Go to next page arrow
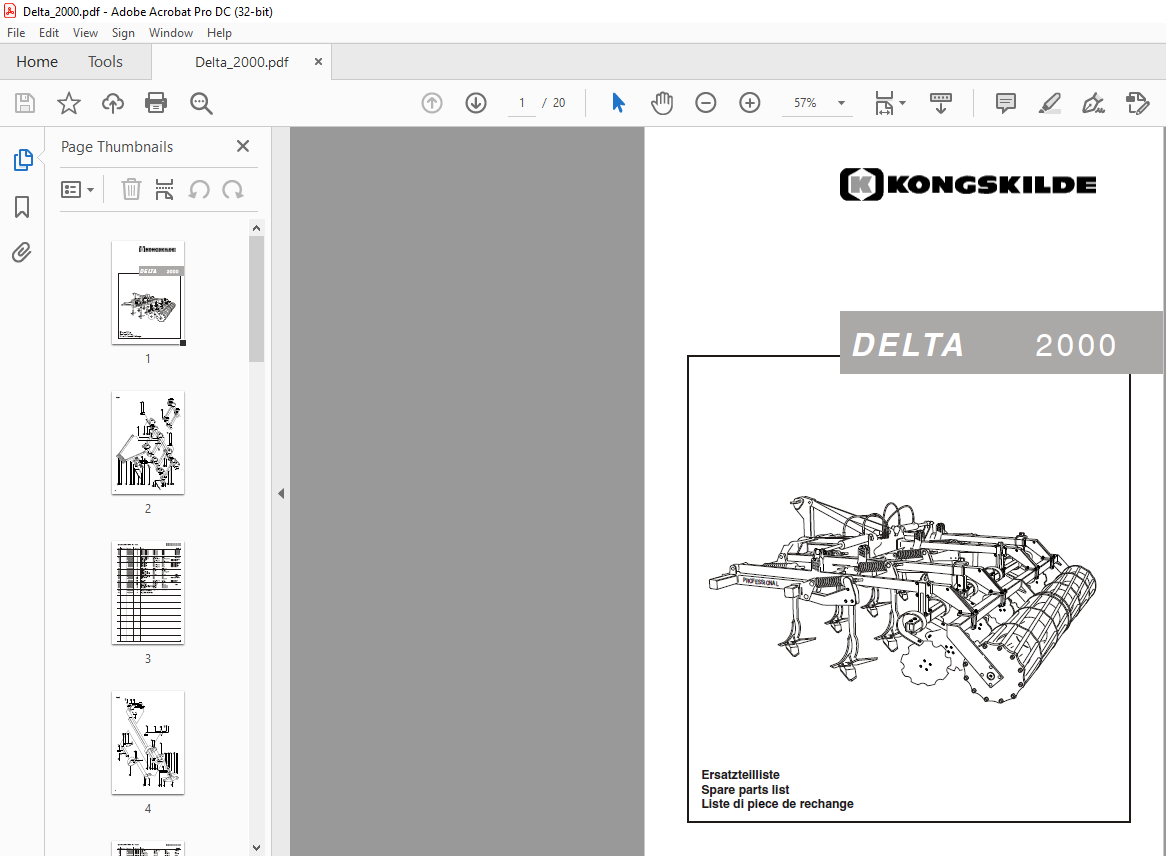Image resolution: width=1166 pixels, height=856 pixels. 476,103
